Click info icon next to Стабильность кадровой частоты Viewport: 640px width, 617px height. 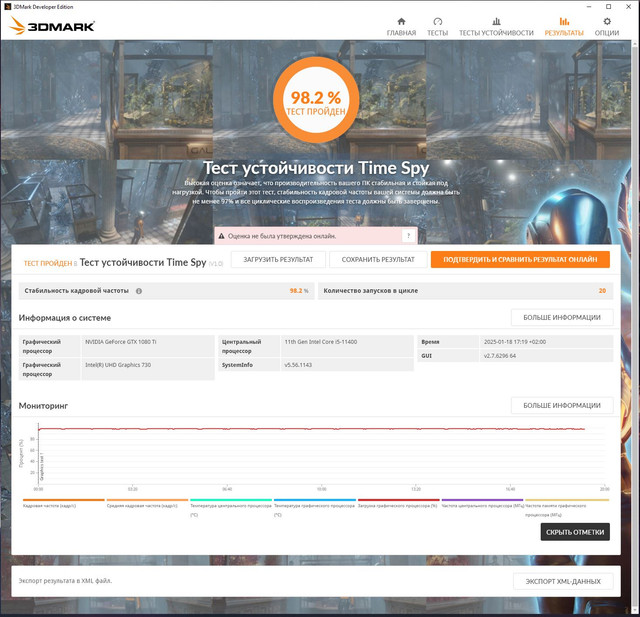click(139, 291)
